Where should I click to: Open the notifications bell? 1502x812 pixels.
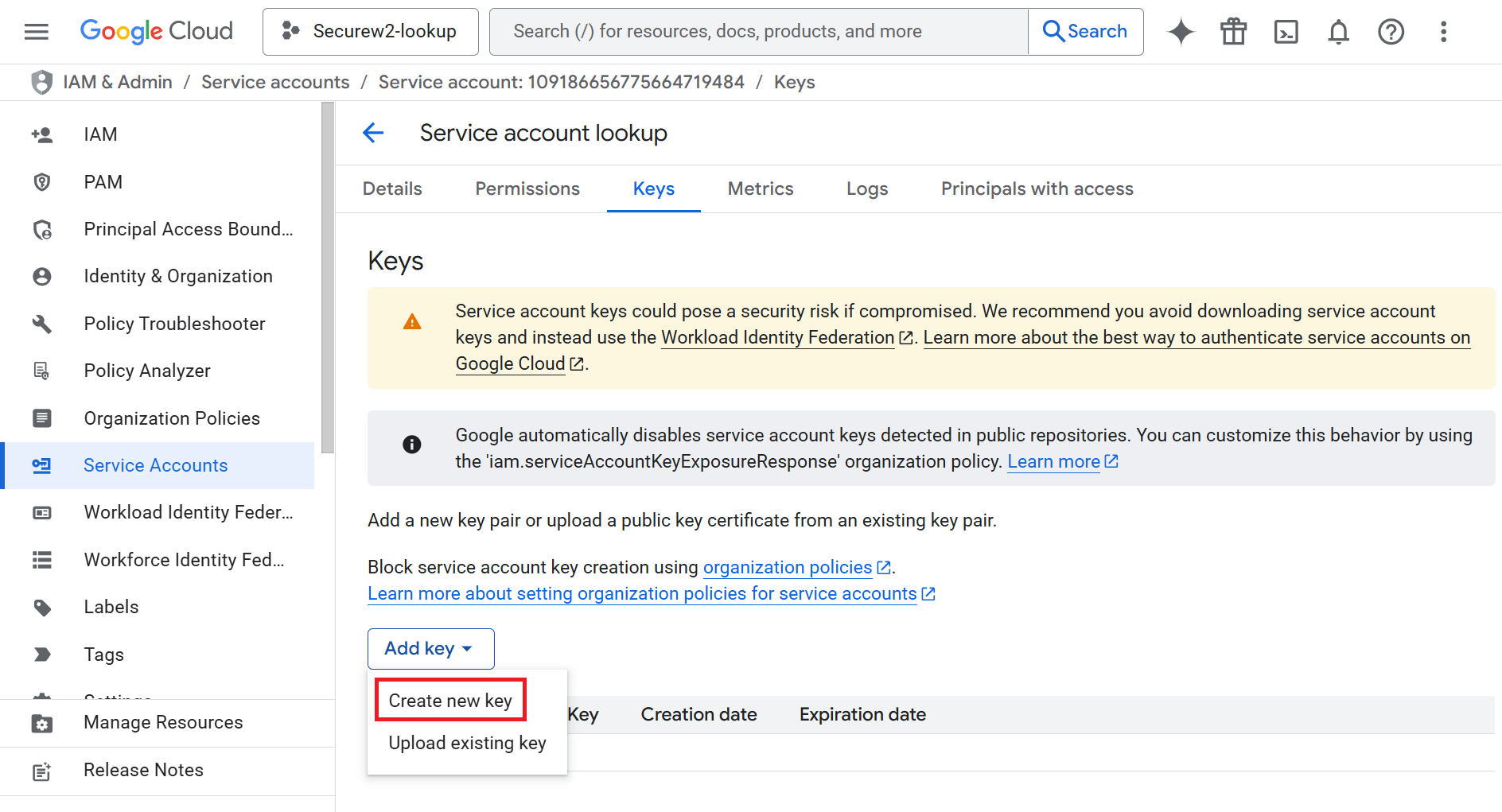1338,32
